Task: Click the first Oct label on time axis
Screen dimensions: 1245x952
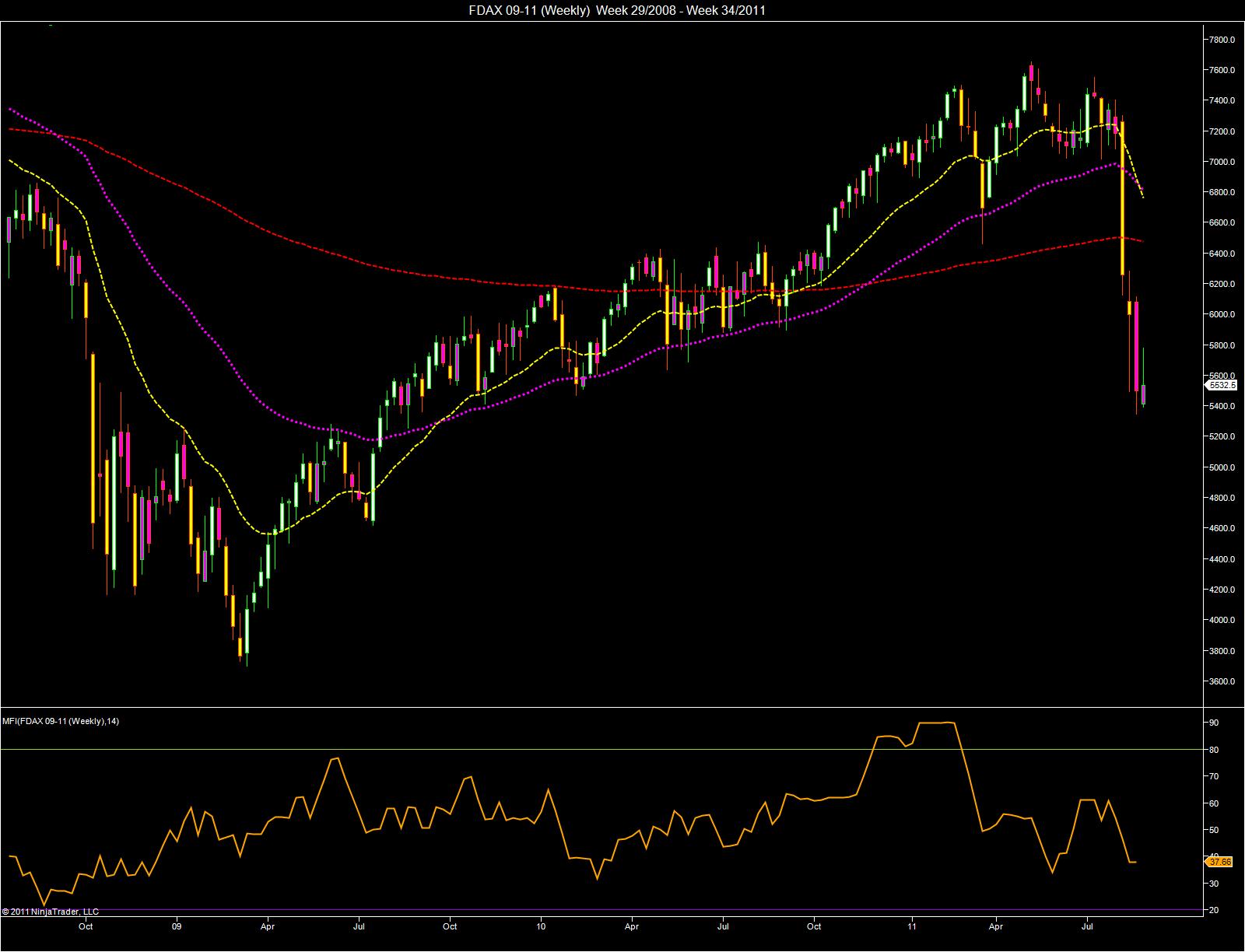Action: 86,927
